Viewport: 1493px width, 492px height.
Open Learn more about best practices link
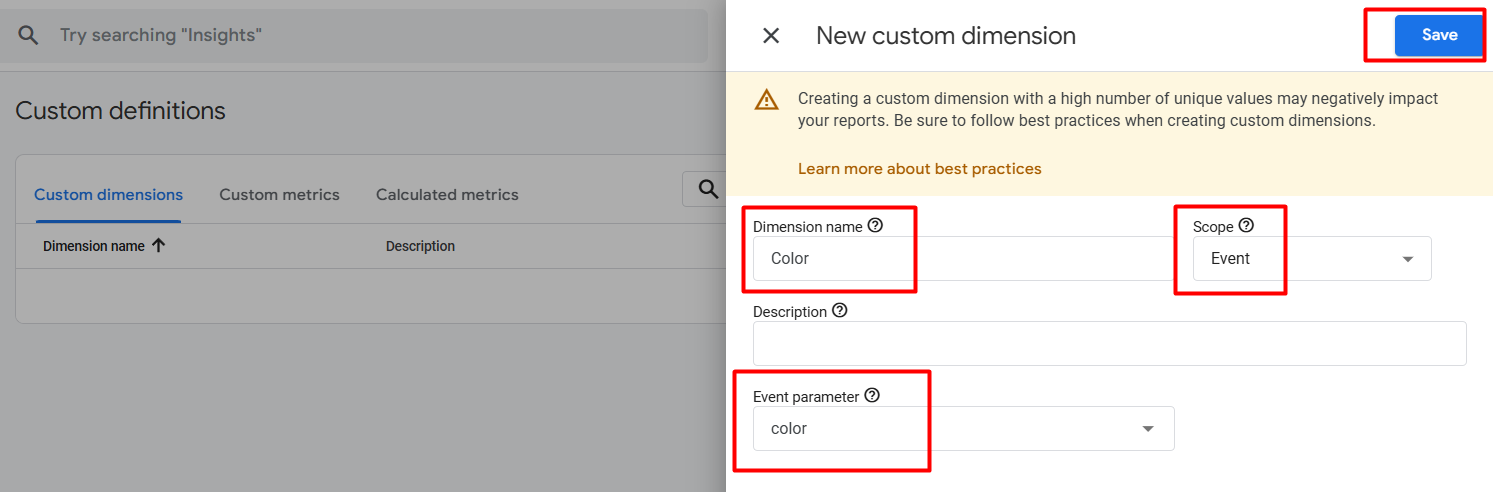click(x=919, y=169)
